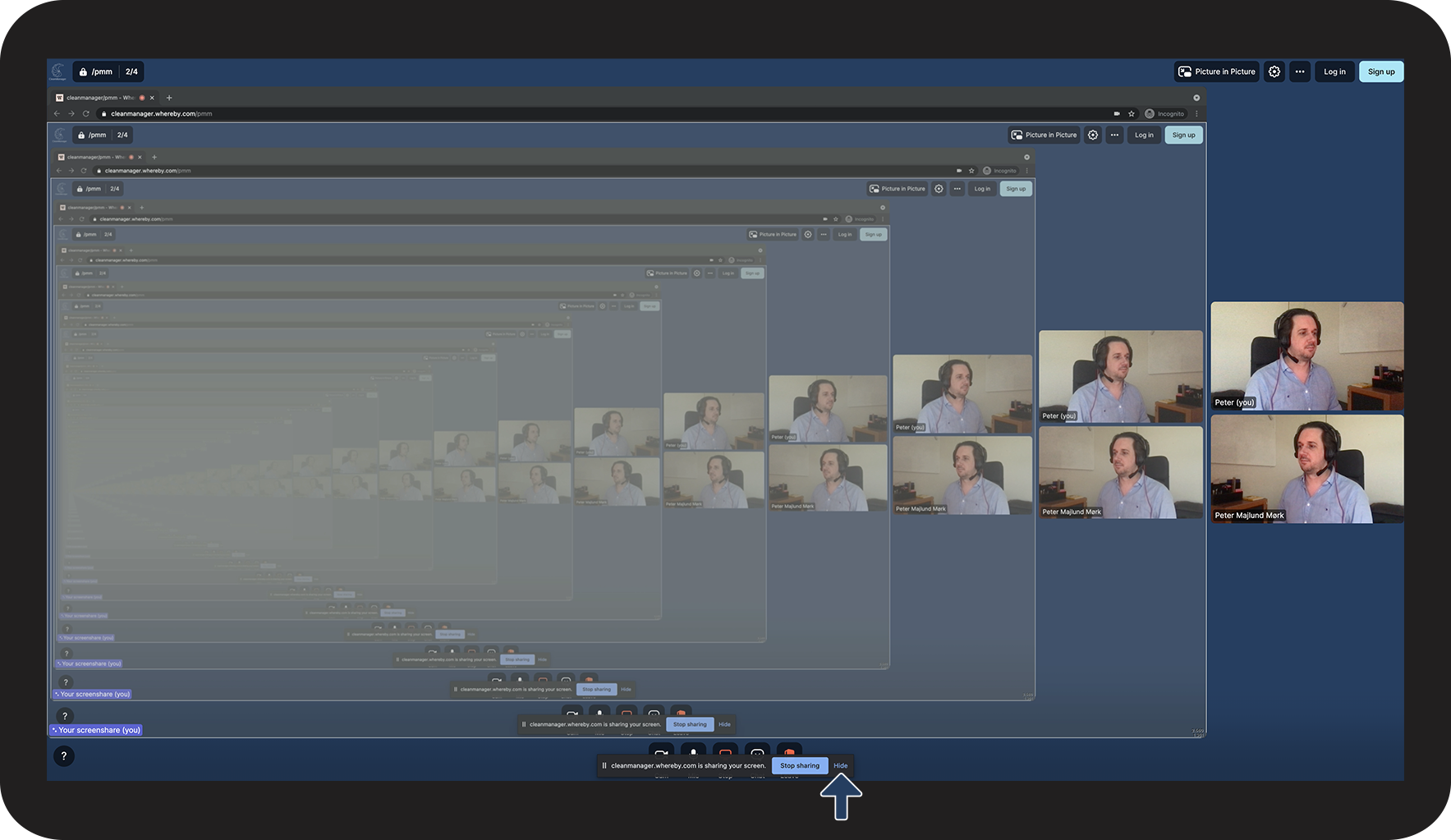Select the large Peter (you) video tile
The width and height of the screenshot is (1451, 840).
coord(1307,356)
